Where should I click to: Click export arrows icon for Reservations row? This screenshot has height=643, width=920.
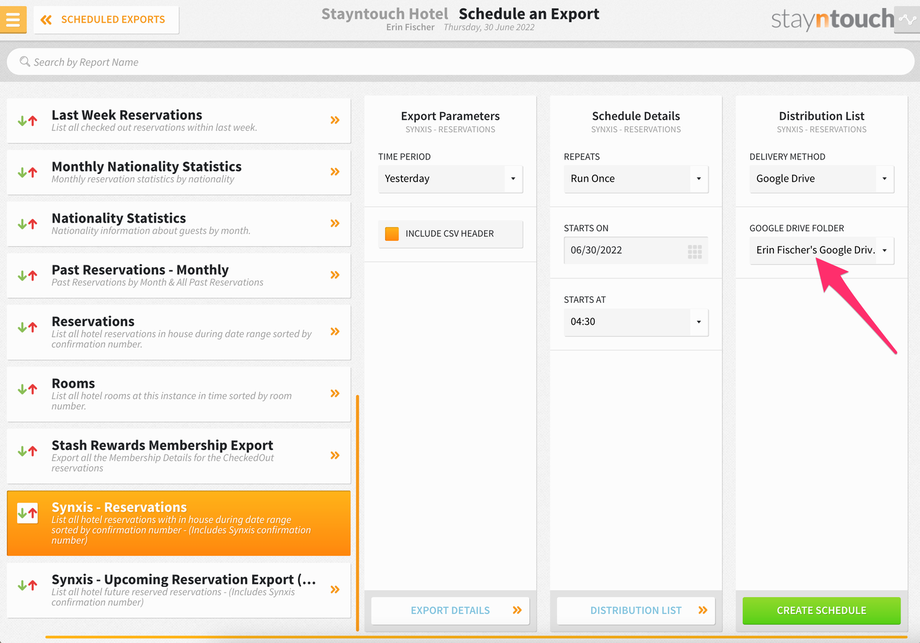28,327
